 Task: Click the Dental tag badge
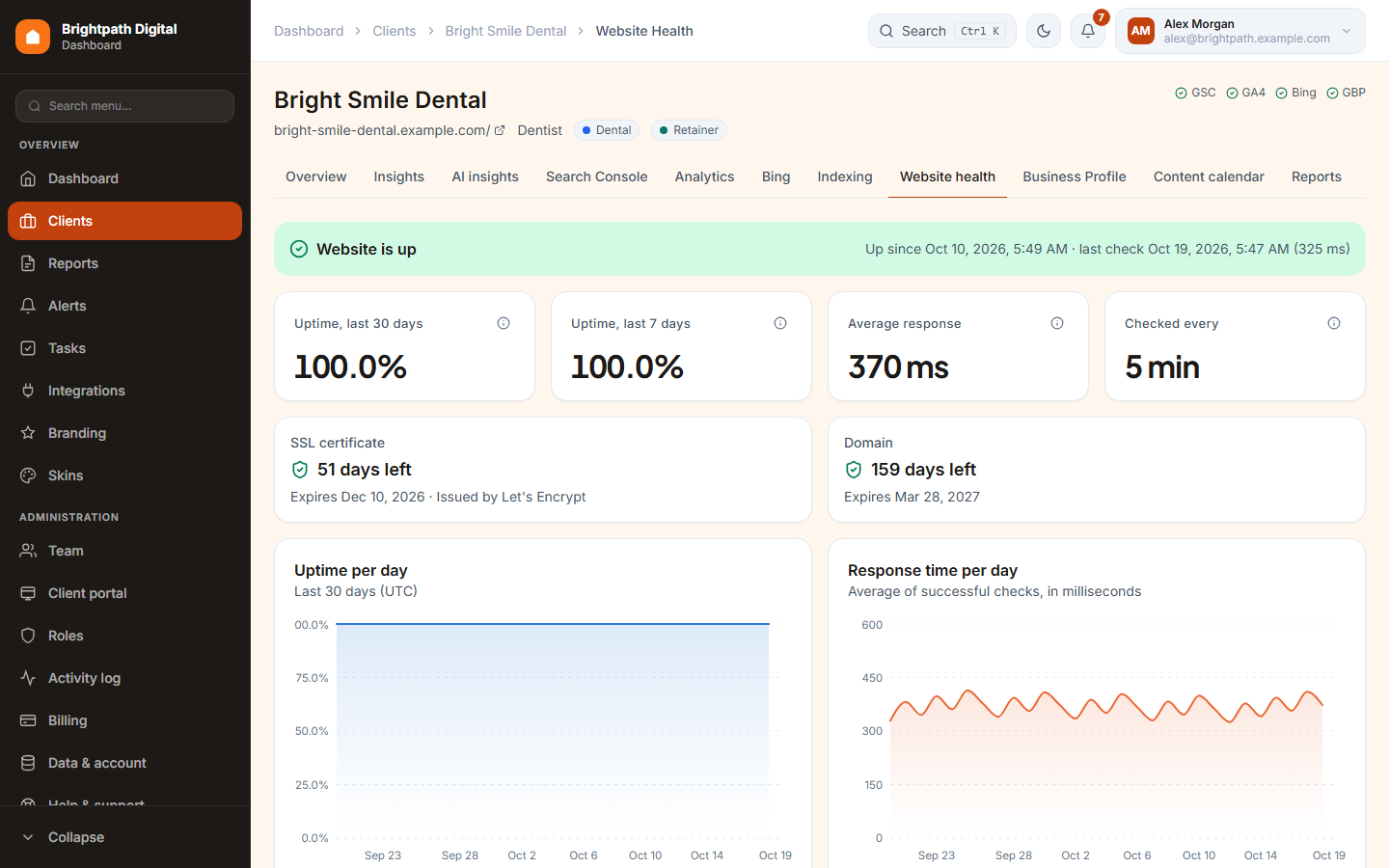[x=607, y=130]
